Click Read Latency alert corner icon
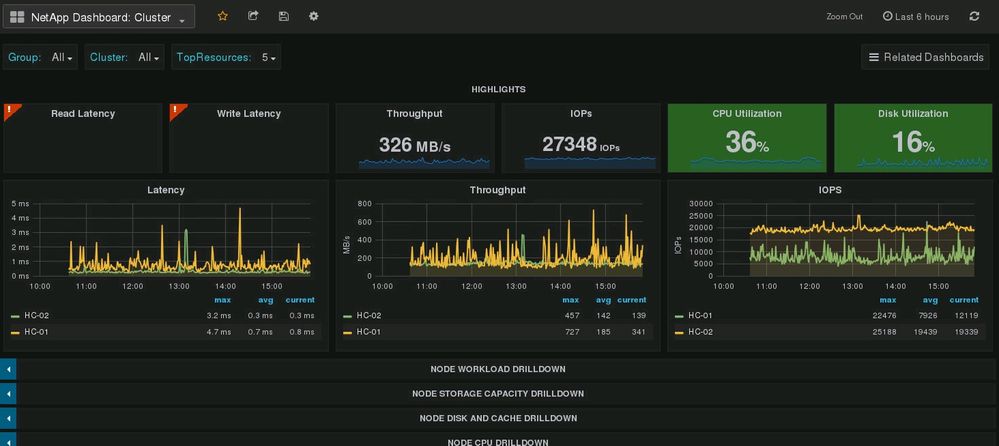Image resolution: width=999 pixels, height=446 pixels. 10,109
